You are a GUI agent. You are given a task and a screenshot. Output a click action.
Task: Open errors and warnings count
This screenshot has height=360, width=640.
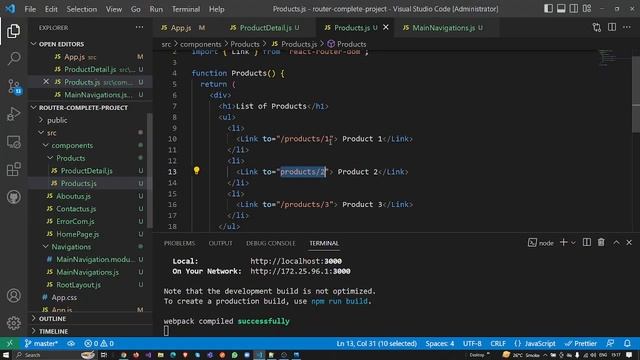click(x=99, y=343)
